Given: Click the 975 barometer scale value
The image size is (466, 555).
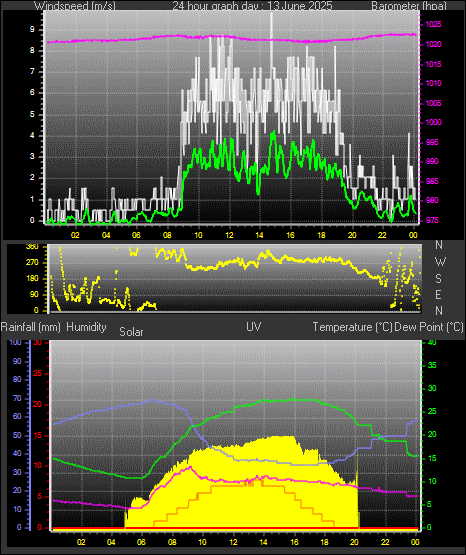Looking at the screenshot, I should tap(432, 220).
